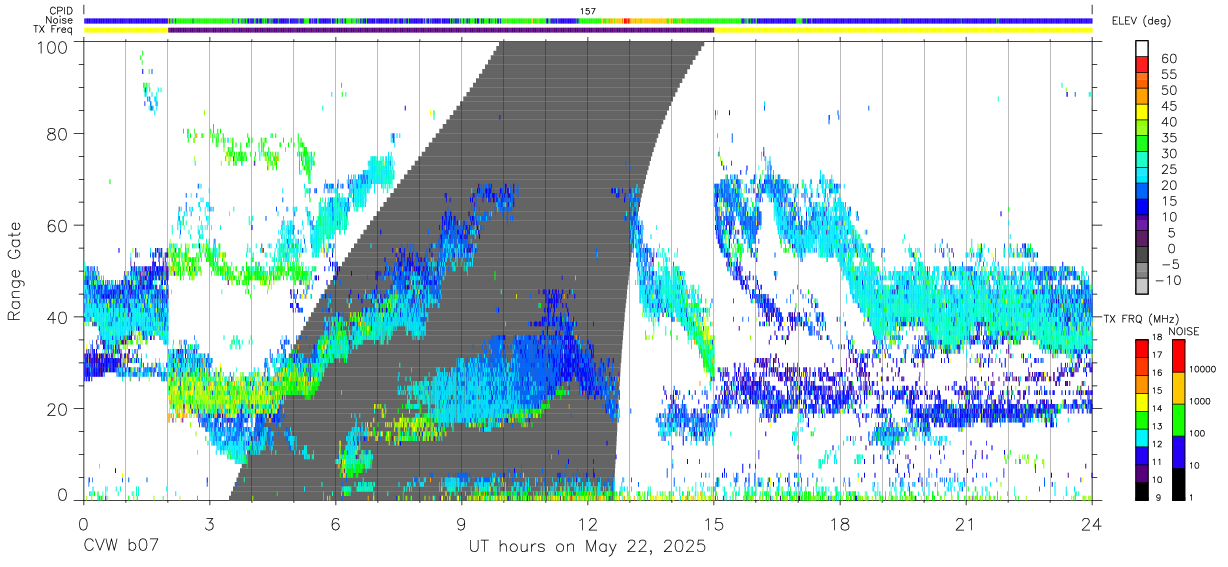Image resolution: width=1228 pixels, height=567 pixels.
Task: Click the 'ELEV (deg)' colorbar title
Action: point(1141,21)
